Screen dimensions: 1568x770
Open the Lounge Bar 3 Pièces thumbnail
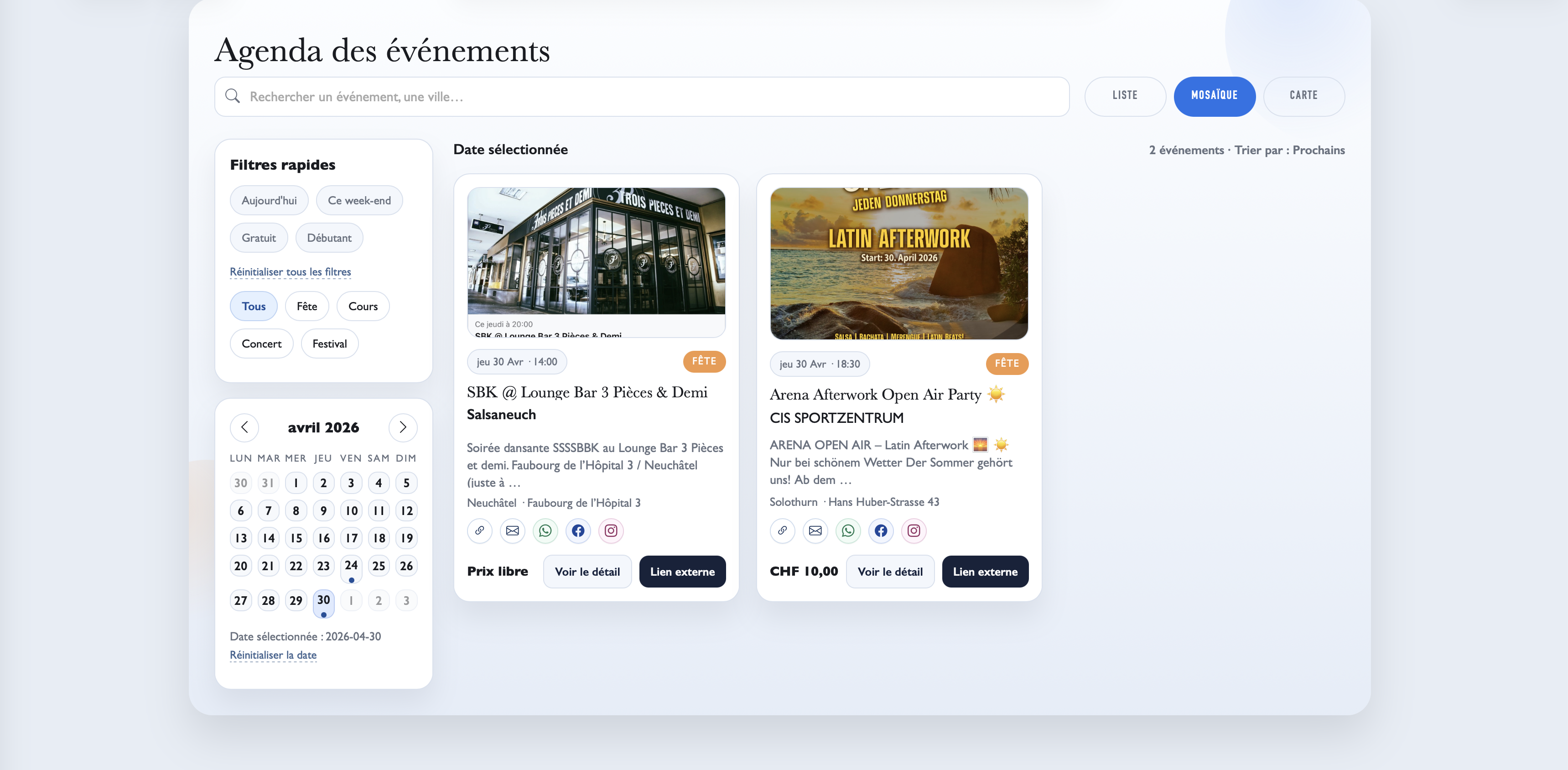click(x=597, y=262)
